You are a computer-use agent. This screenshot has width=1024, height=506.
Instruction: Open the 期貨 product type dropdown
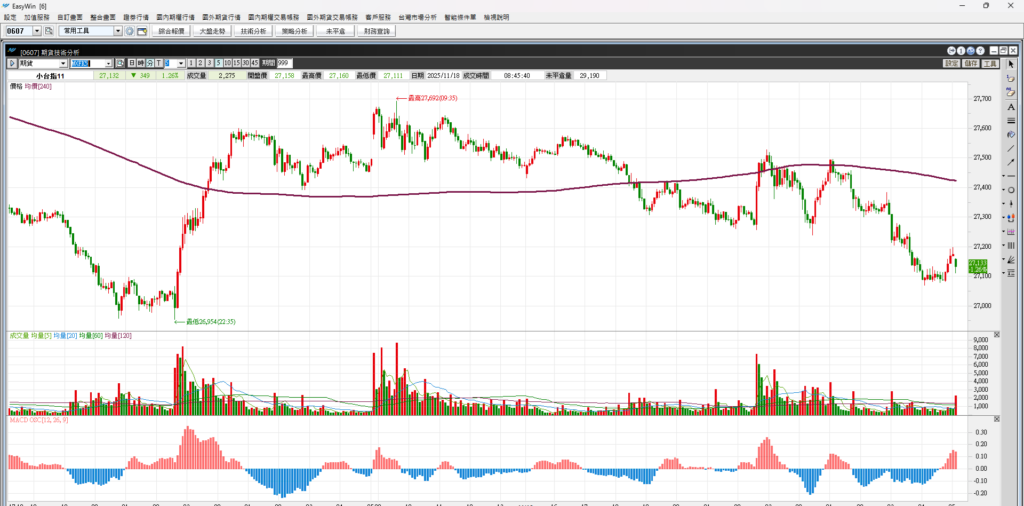coord(62,64)
